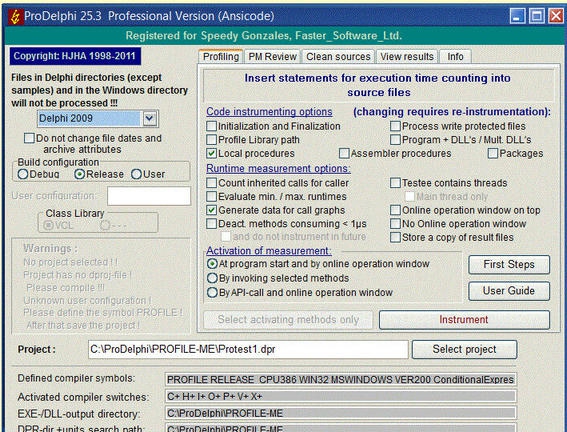Click the registration banner text
Screen dimensions: 567x432
(264, 36)
